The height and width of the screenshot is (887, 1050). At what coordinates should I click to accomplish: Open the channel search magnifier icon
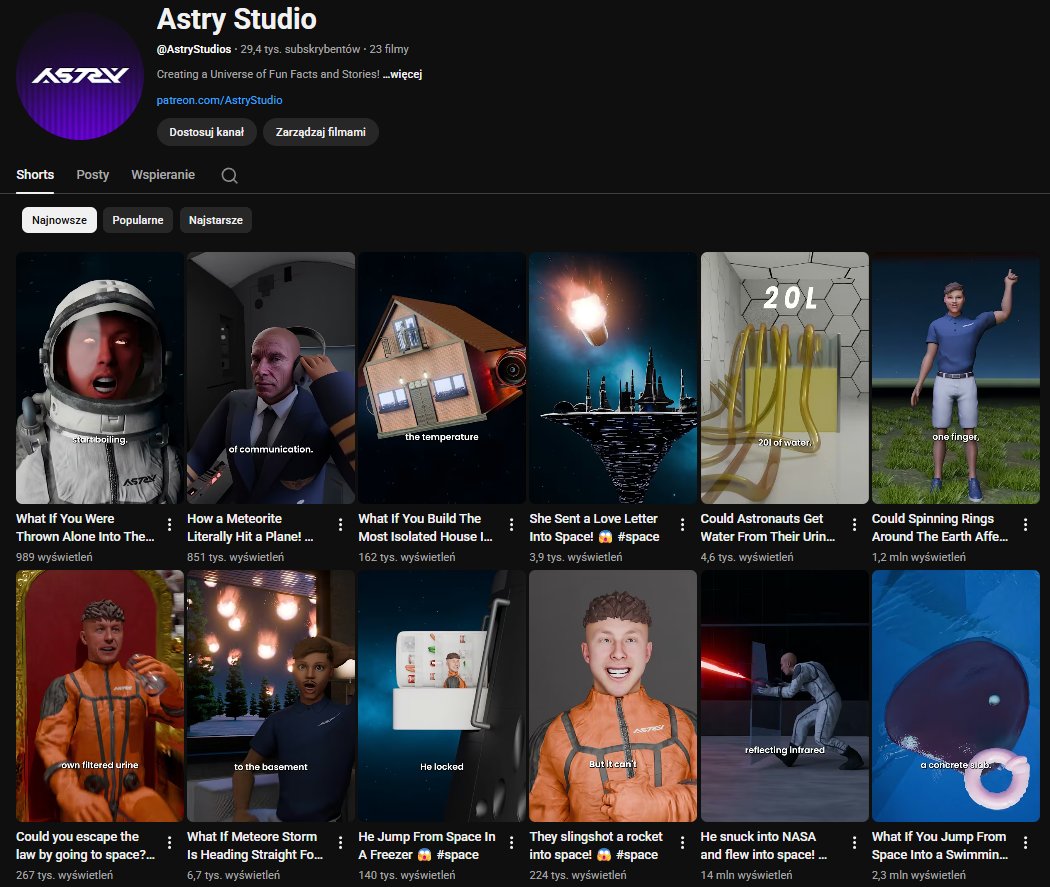(230, 175)
